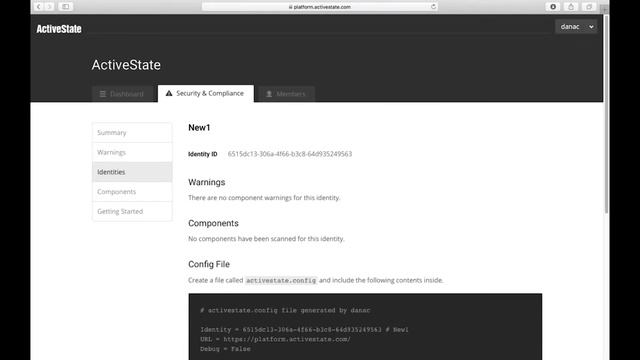Select the Security & Compliance tab

(x=206, y=93)
